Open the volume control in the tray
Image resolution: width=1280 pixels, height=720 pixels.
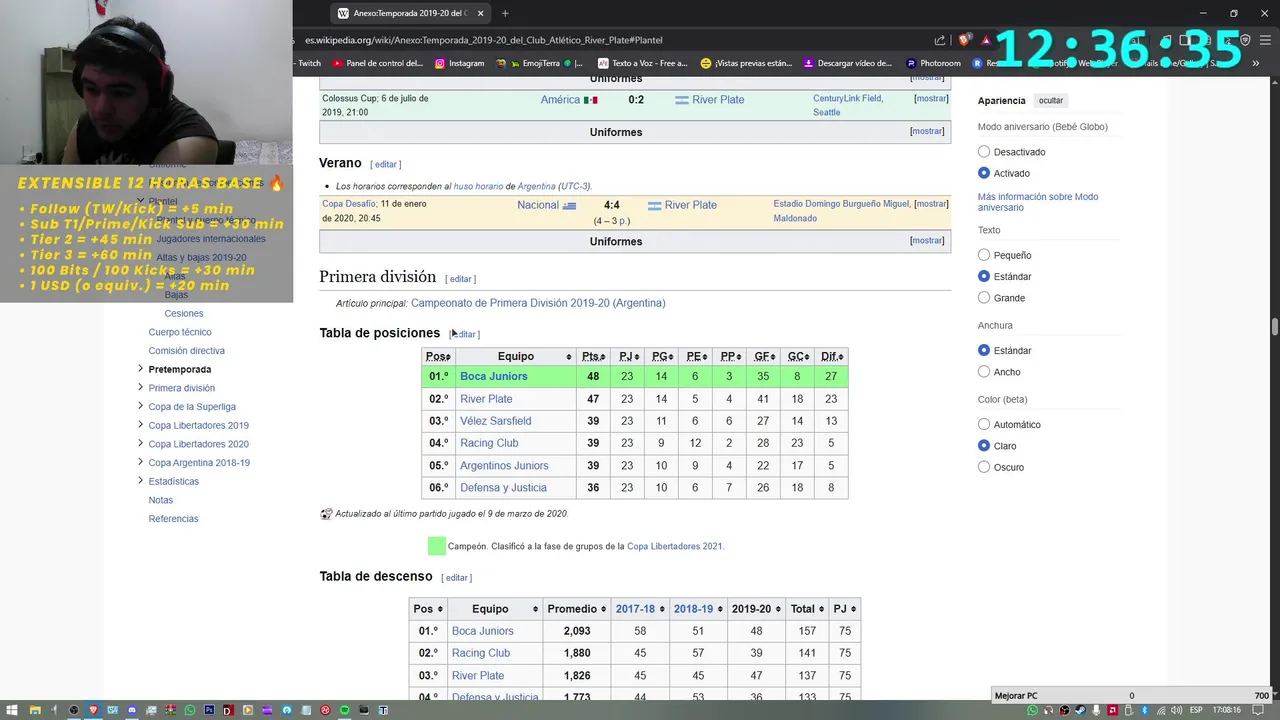(x=1178, y=710)
